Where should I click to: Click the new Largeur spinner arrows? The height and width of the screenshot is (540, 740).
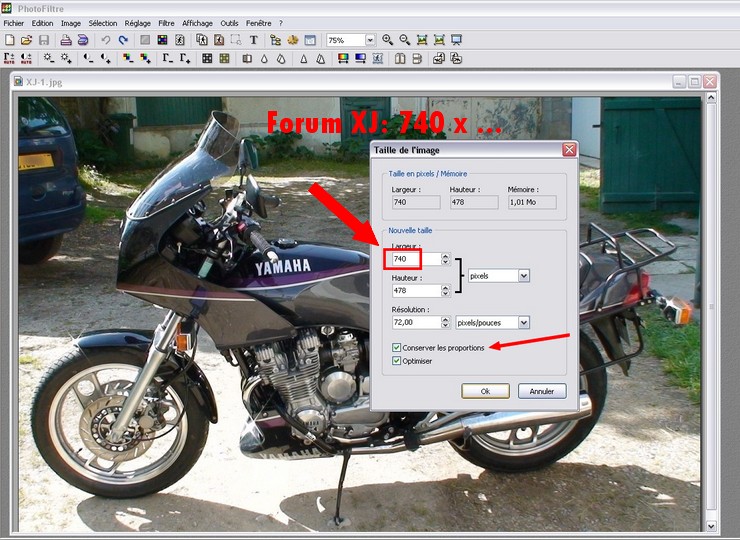[x=446, y=259]
